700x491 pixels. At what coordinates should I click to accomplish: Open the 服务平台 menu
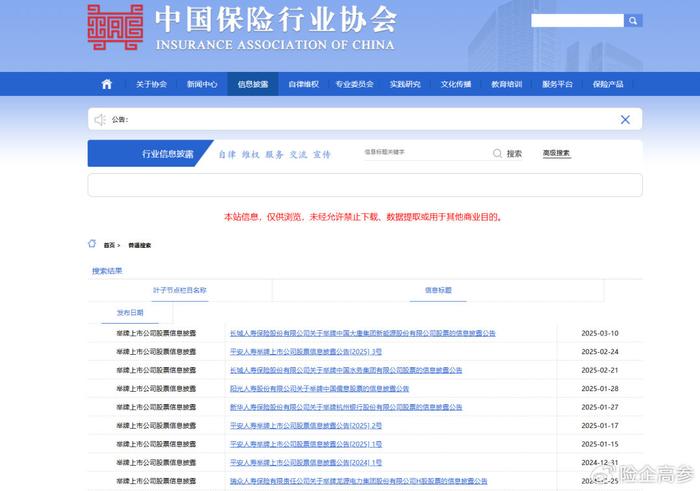click(x=557, y=84)
